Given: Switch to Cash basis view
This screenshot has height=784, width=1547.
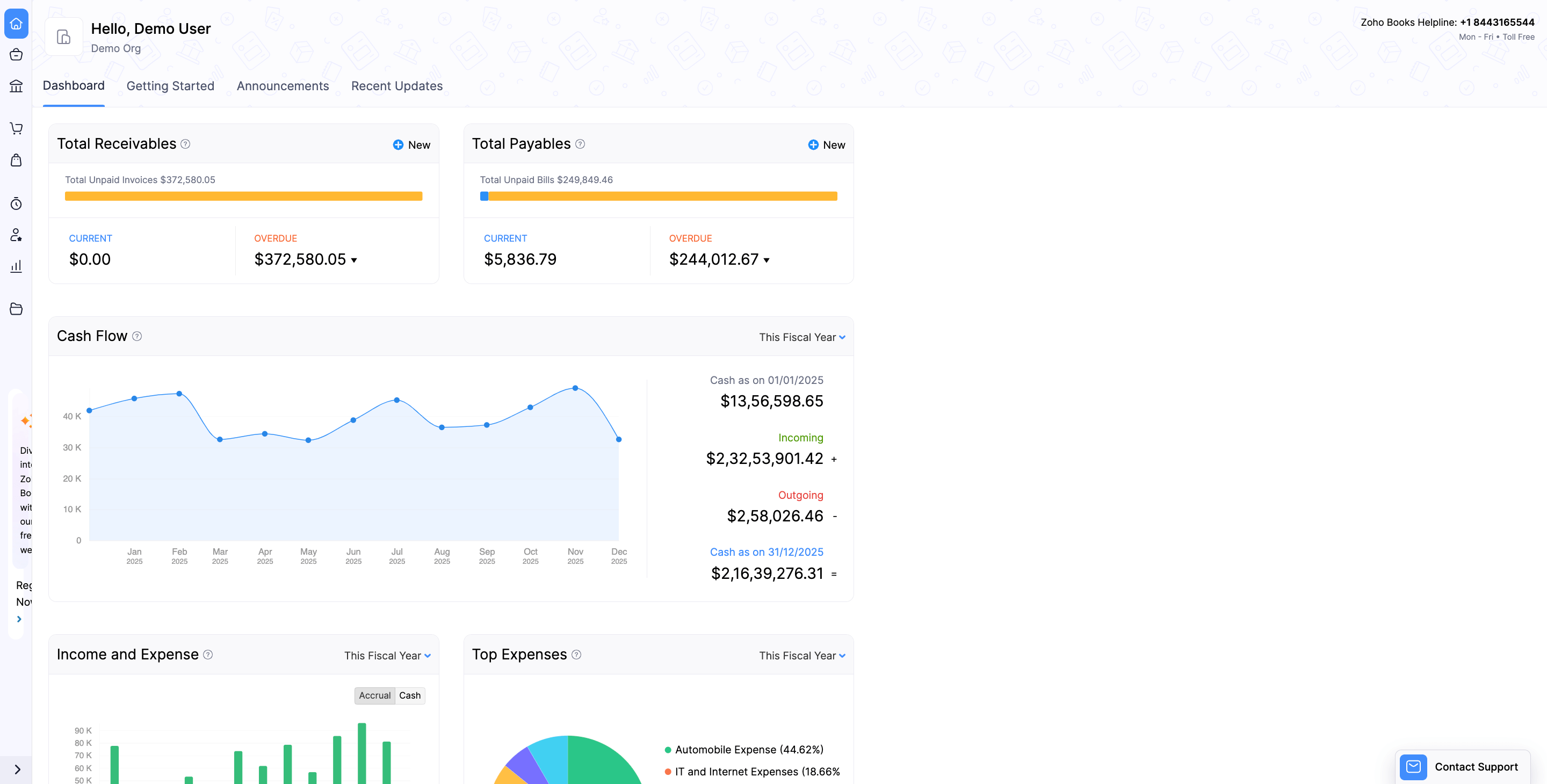Looking at the screenshot, I should tap(409, 695).
